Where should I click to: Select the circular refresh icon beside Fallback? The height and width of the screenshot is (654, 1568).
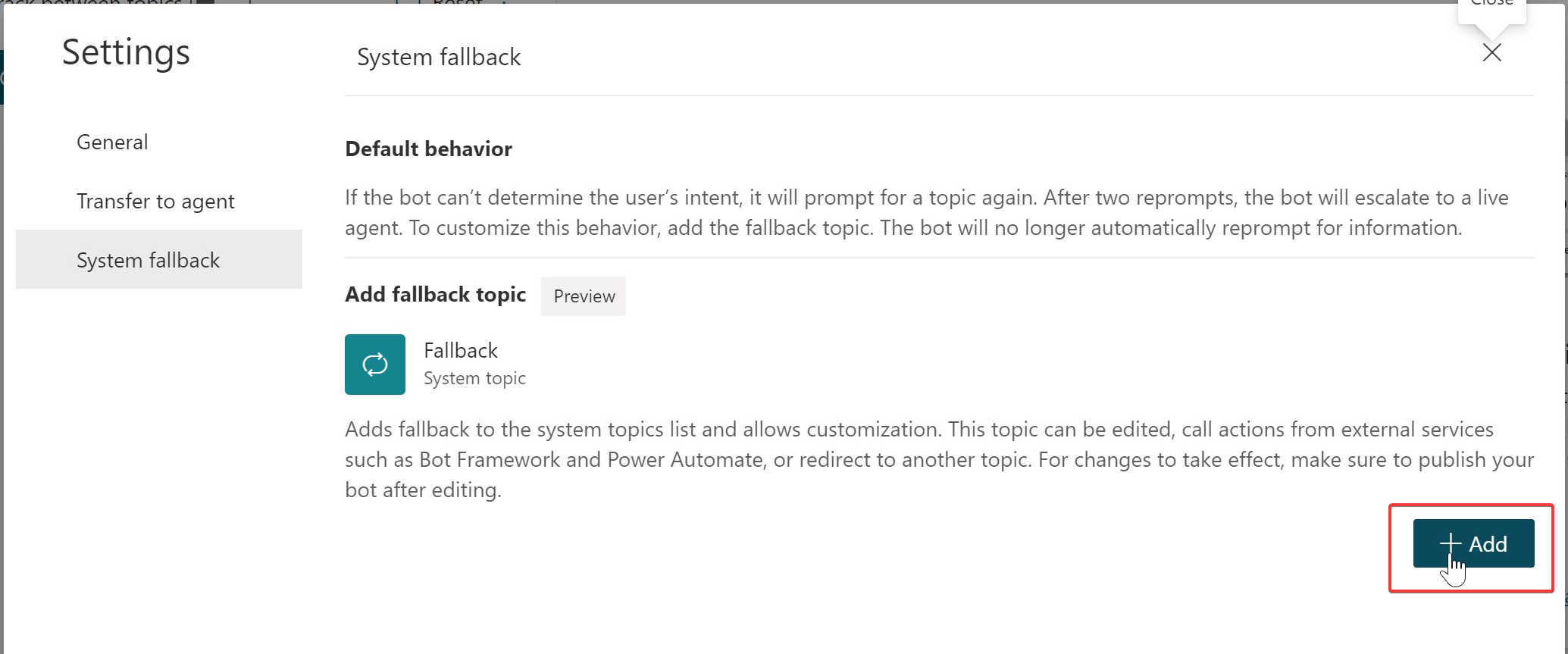point(374,364)
